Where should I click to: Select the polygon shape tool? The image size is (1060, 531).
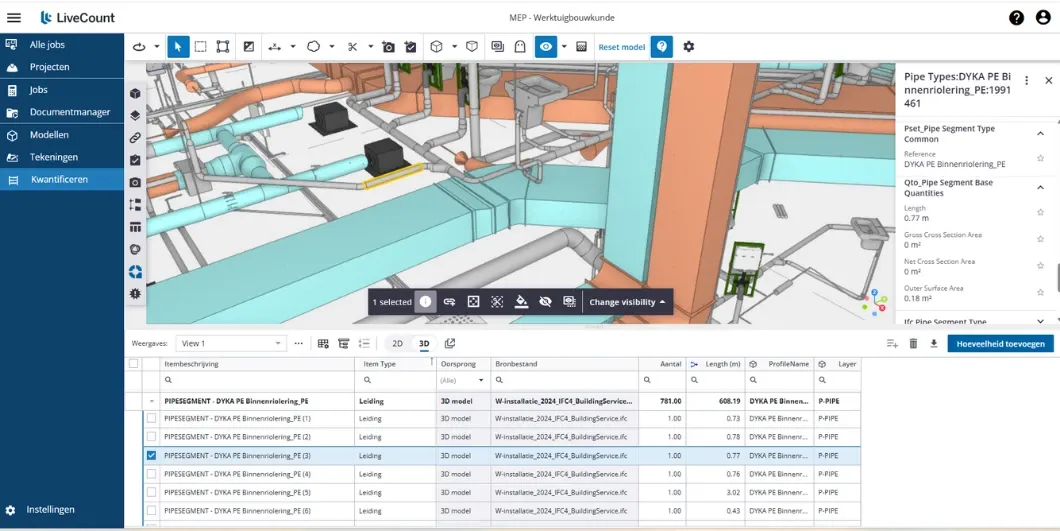(x=314, y=47)
